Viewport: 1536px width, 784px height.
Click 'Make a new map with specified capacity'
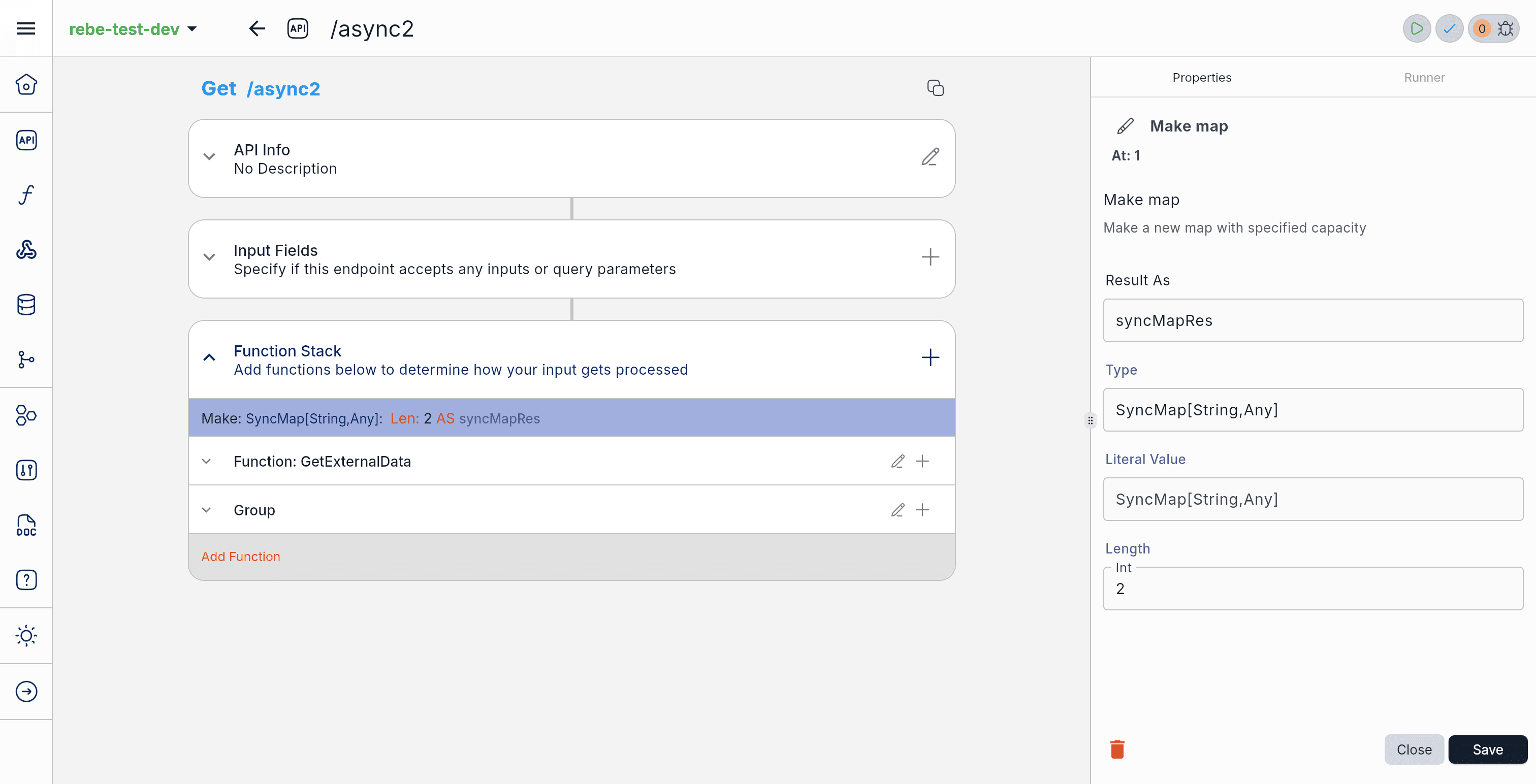(1234, 228)
